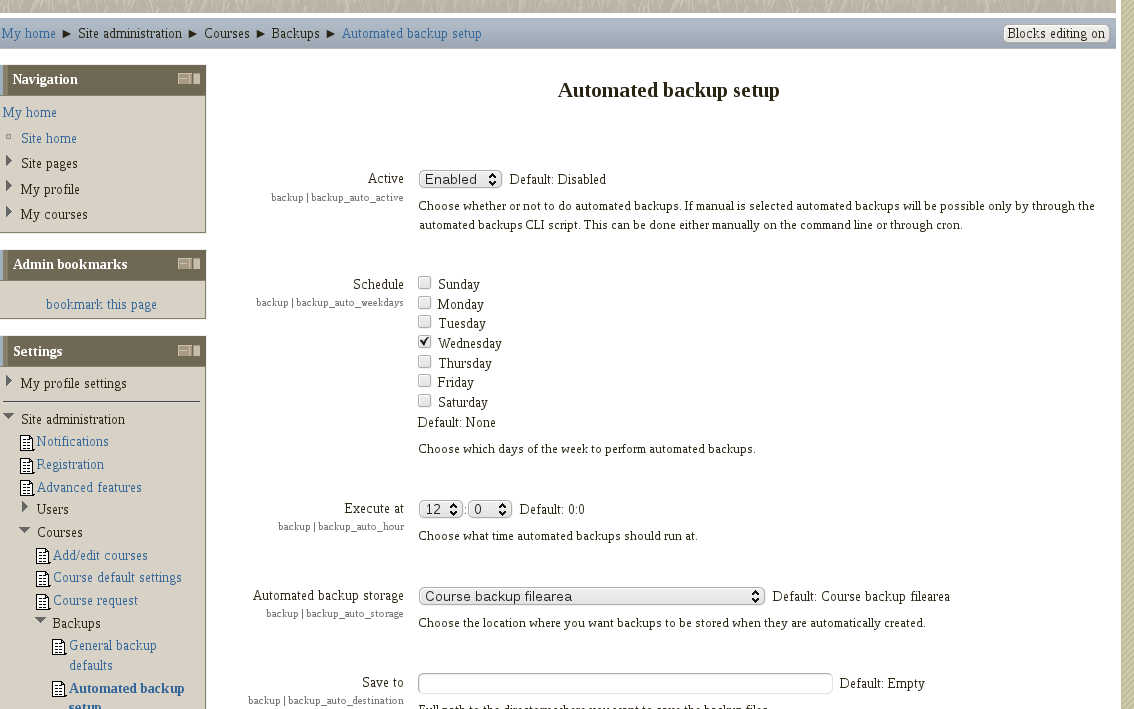Click the page icon beside Automated backup setup
This screenshot has height=709, width=1134.
coord(59,689)
